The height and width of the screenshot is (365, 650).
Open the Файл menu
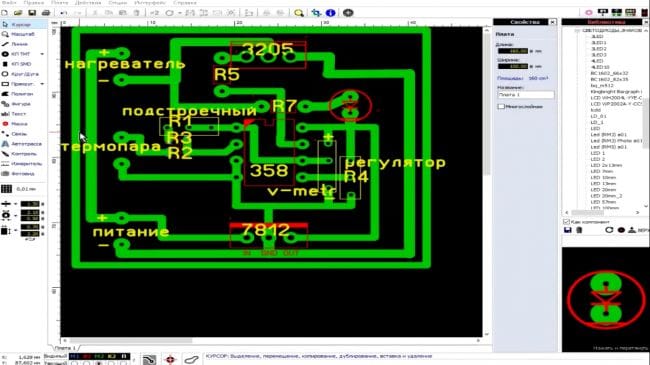click(9, 2)
